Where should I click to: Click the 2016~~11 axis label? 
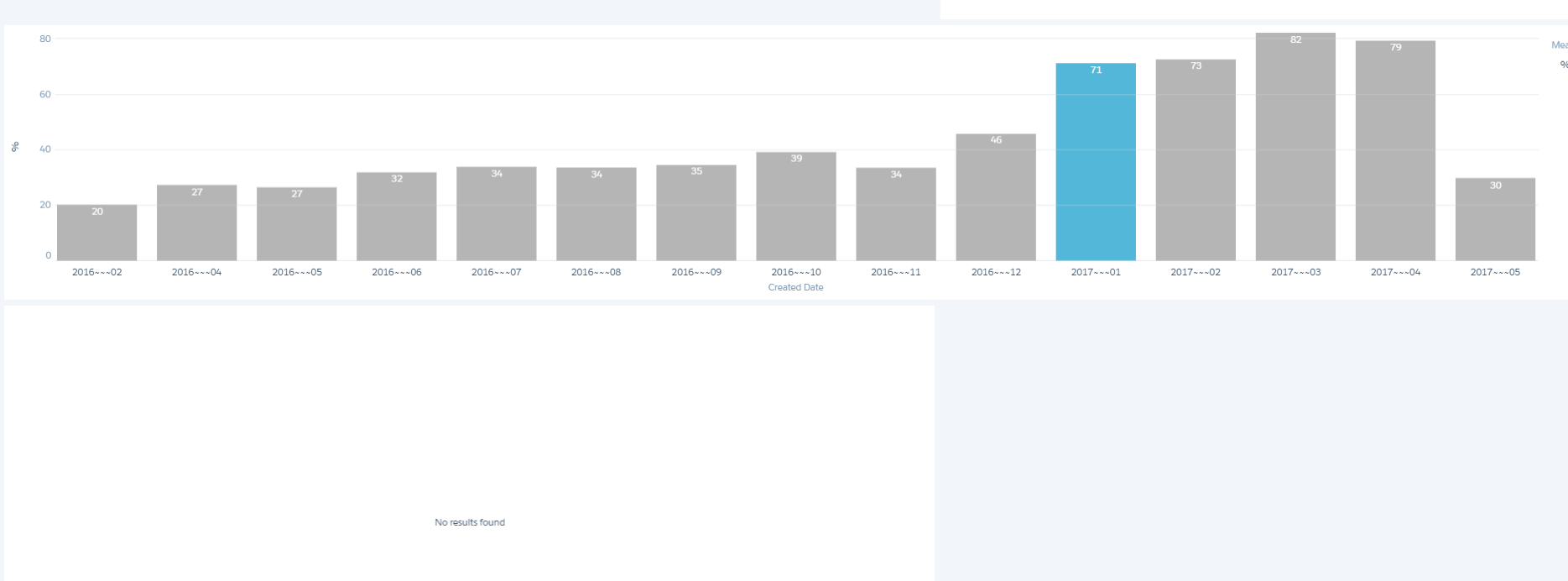click(x=896, y=272)
